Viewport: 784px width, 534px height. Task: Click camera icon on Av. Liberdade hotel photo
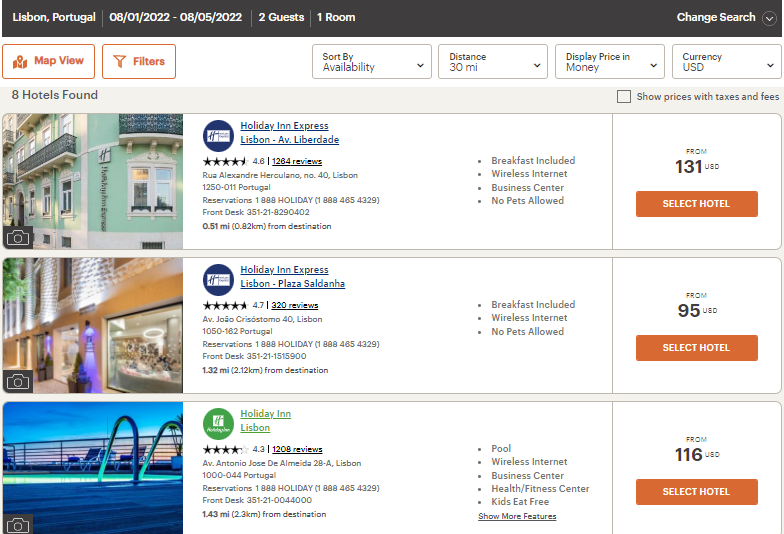coord(18,237)
